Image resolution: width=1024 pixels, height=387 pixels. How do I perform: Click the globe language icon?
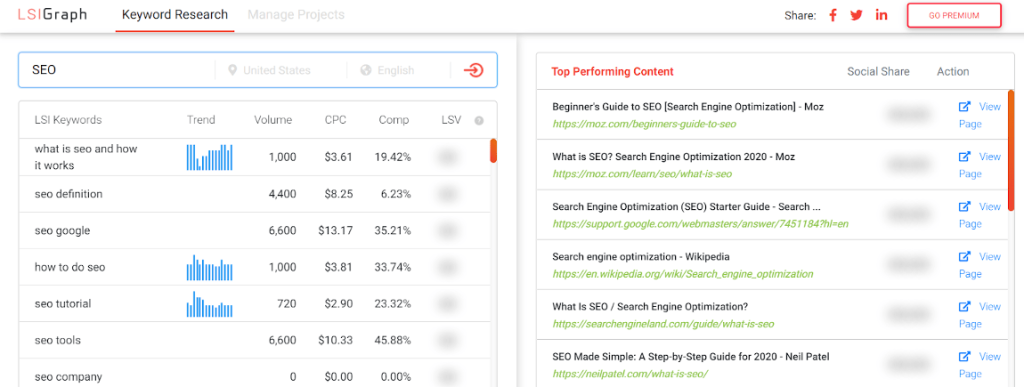366,70
